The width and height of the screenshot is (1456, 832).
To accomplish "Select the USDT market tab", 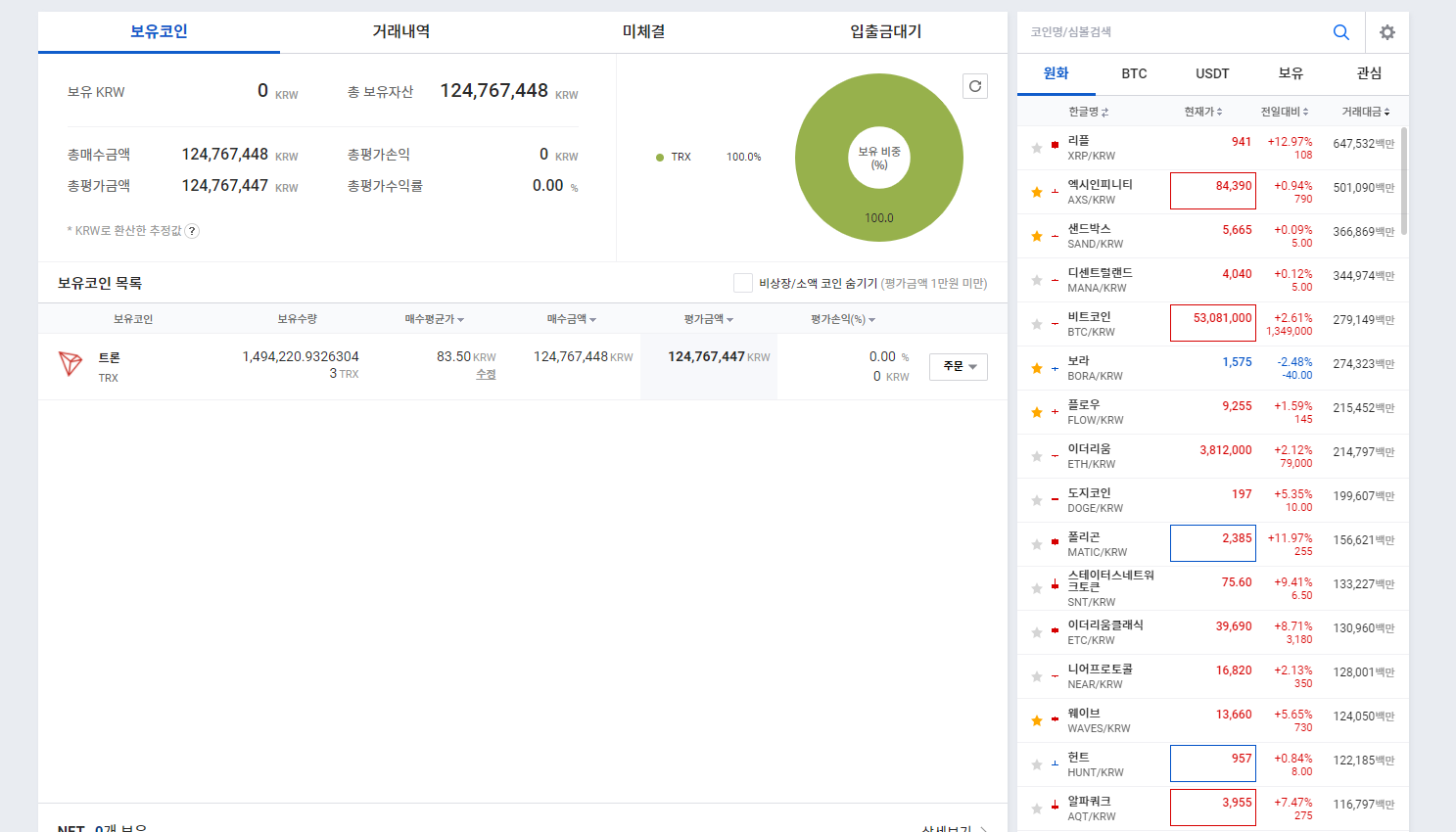I will point(1213,73).
